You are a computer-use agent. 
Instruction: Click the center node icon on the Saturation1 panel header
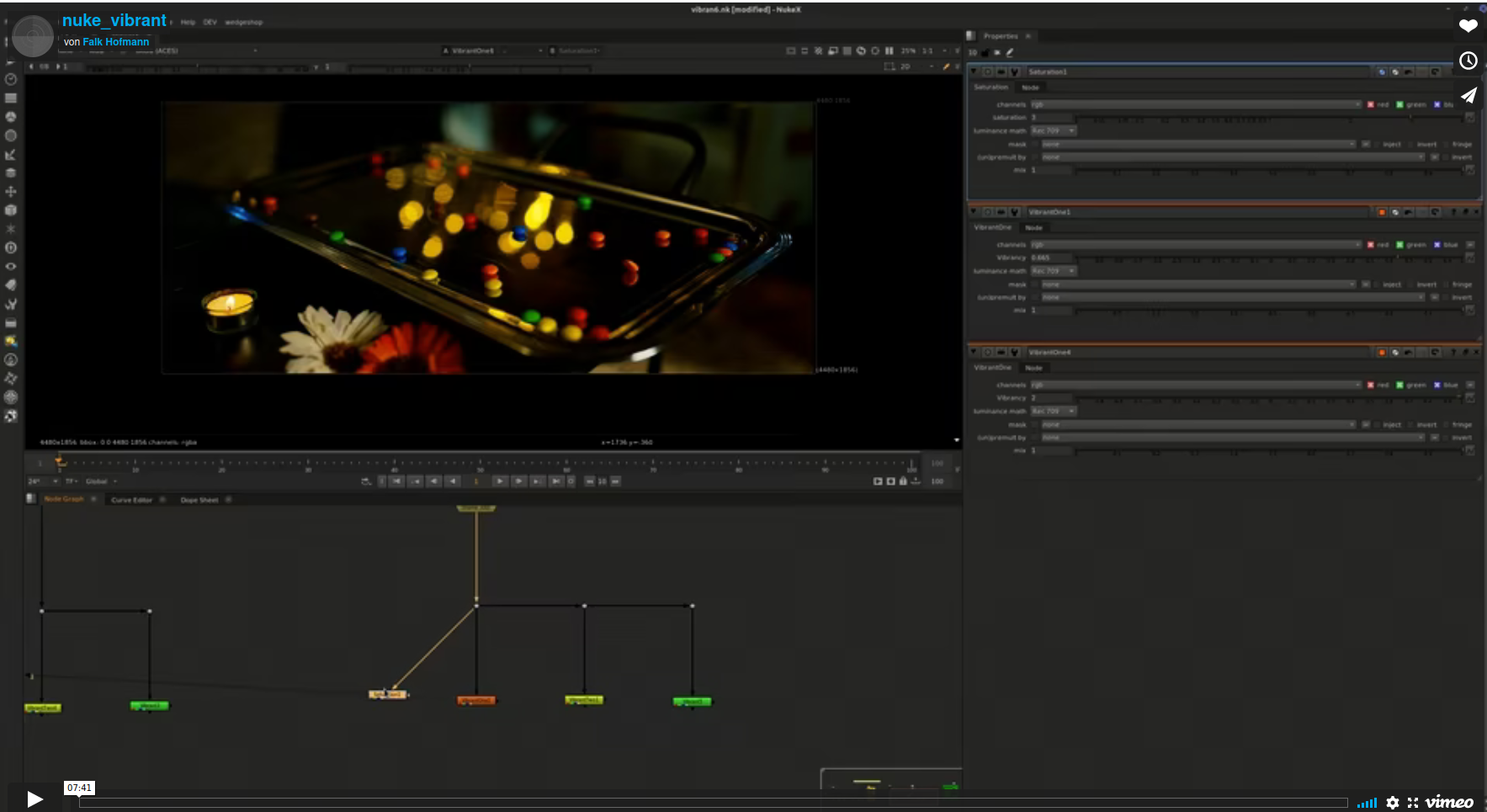(x=987, y=71)
